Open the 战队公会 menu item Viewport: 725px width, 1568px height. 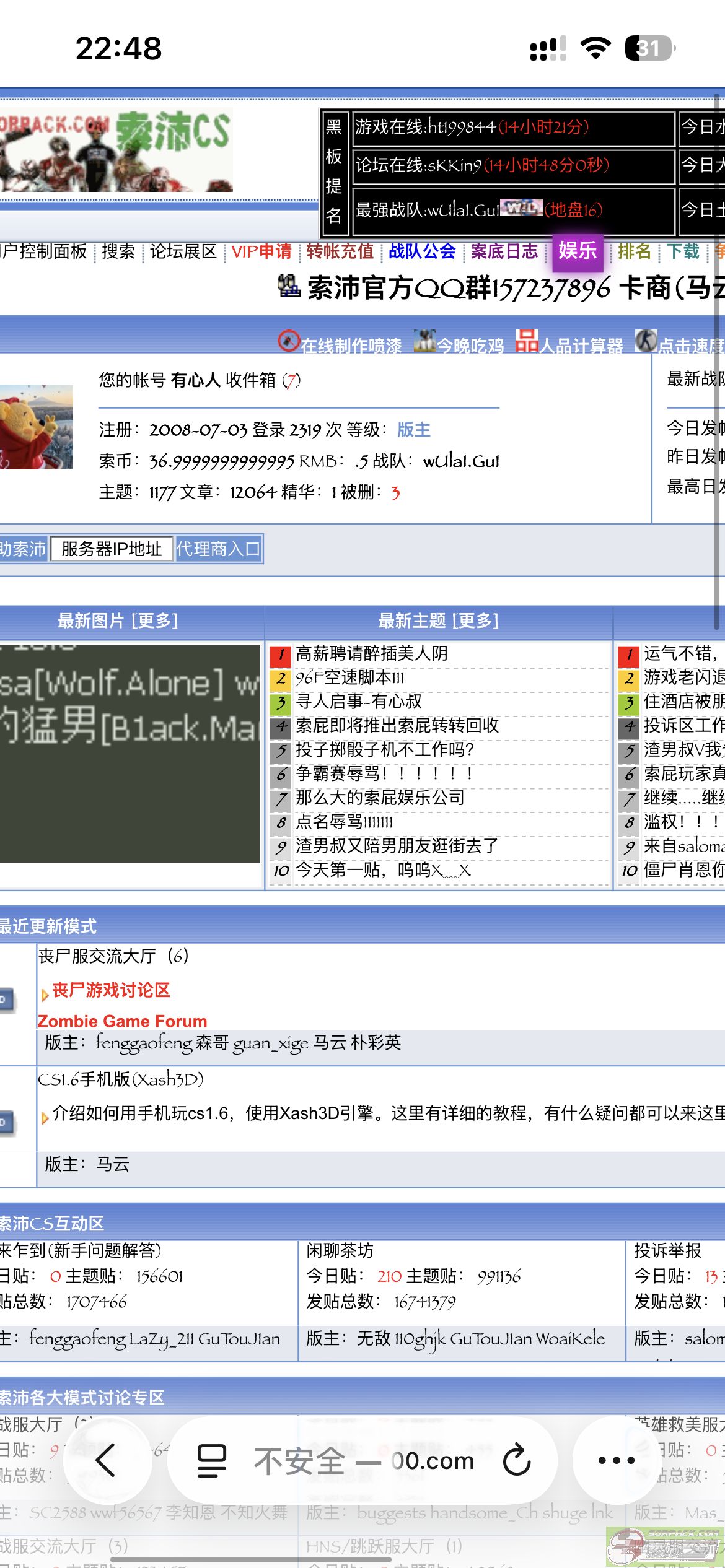pos(422,251)
